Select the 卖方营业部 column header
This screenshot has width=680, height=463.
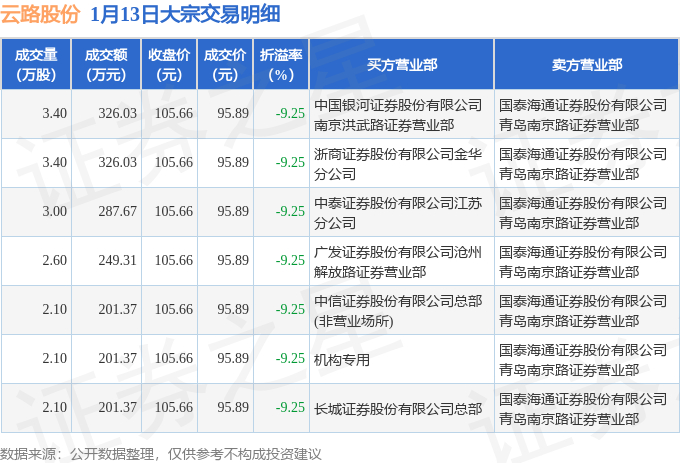point(587,65)
